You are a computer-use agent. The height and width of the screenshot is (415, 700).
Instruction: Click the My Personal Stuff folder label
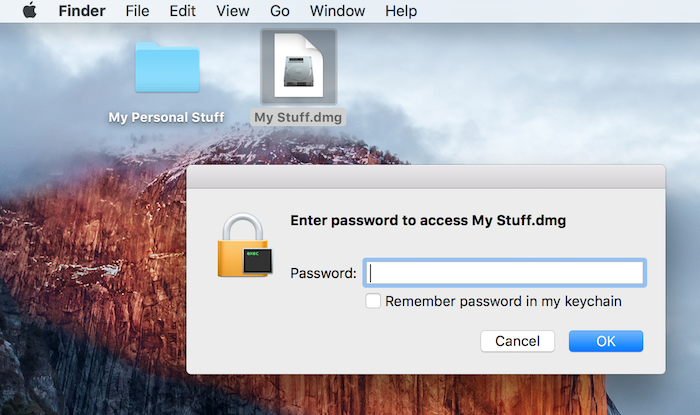pos(167,117)
